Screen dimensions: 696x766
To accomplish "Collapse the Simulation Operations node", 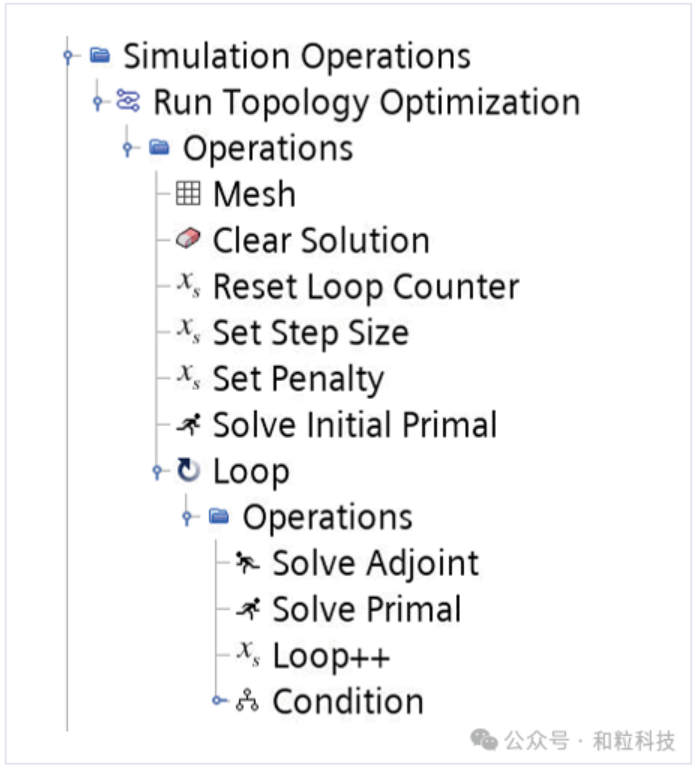I will tap(68, 56).
